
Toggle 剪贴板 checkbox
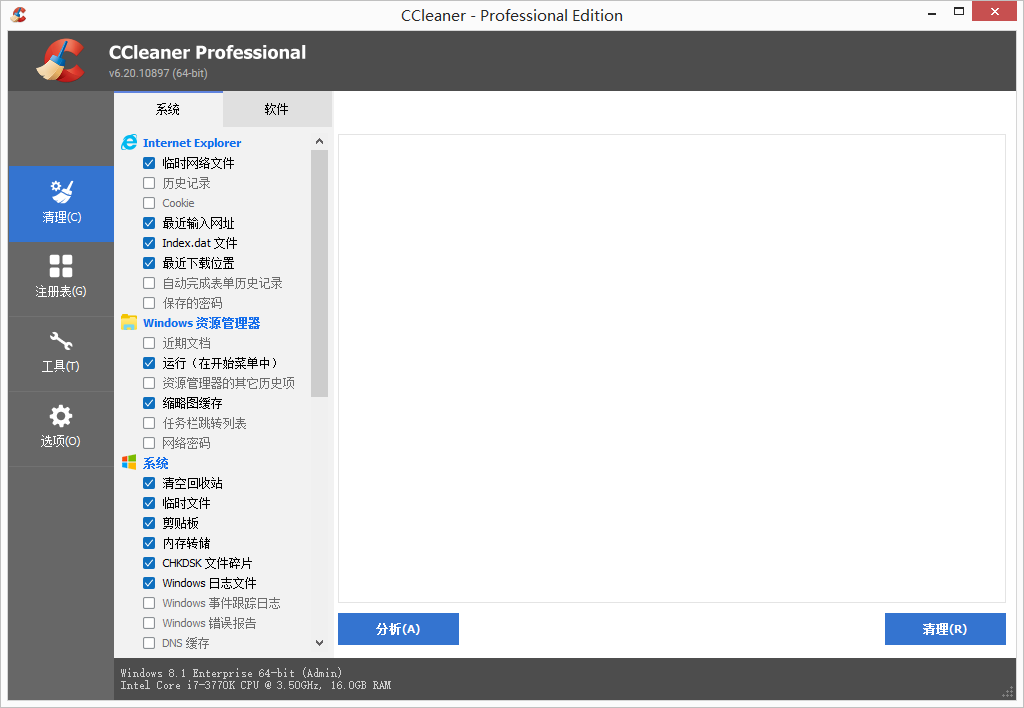[x=149, y=523]
